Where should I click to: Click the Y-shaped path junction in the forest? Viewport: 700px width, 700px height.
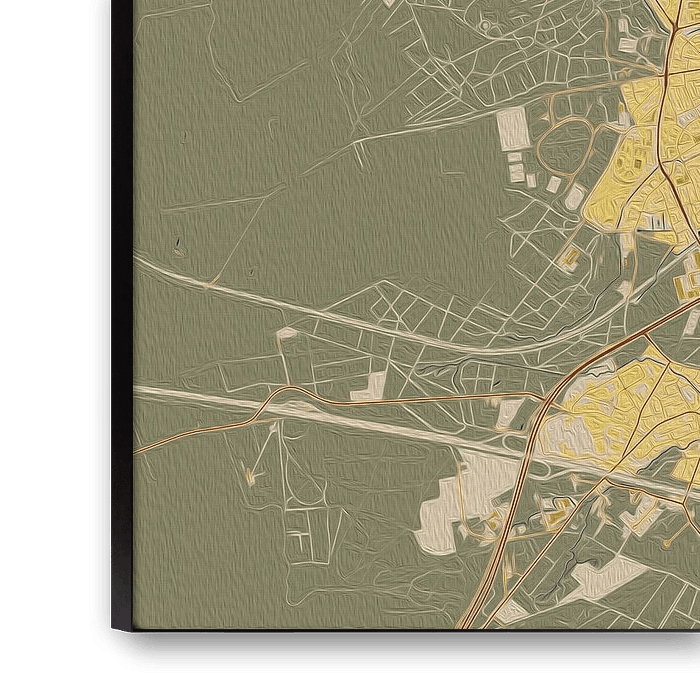356,149
